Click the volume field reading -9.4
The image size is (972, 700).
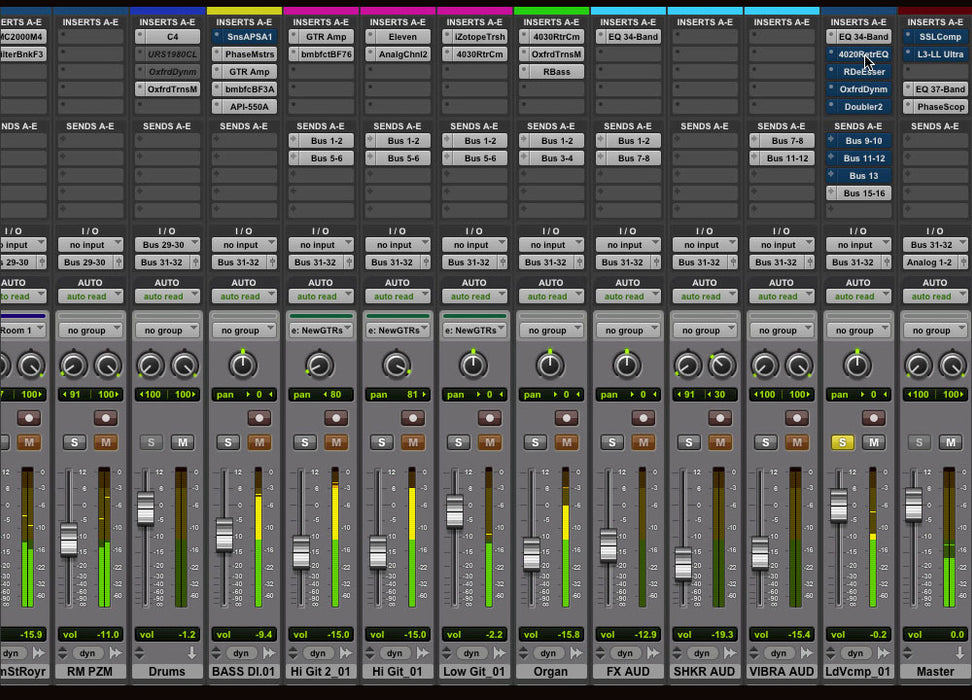click(244, 635)
